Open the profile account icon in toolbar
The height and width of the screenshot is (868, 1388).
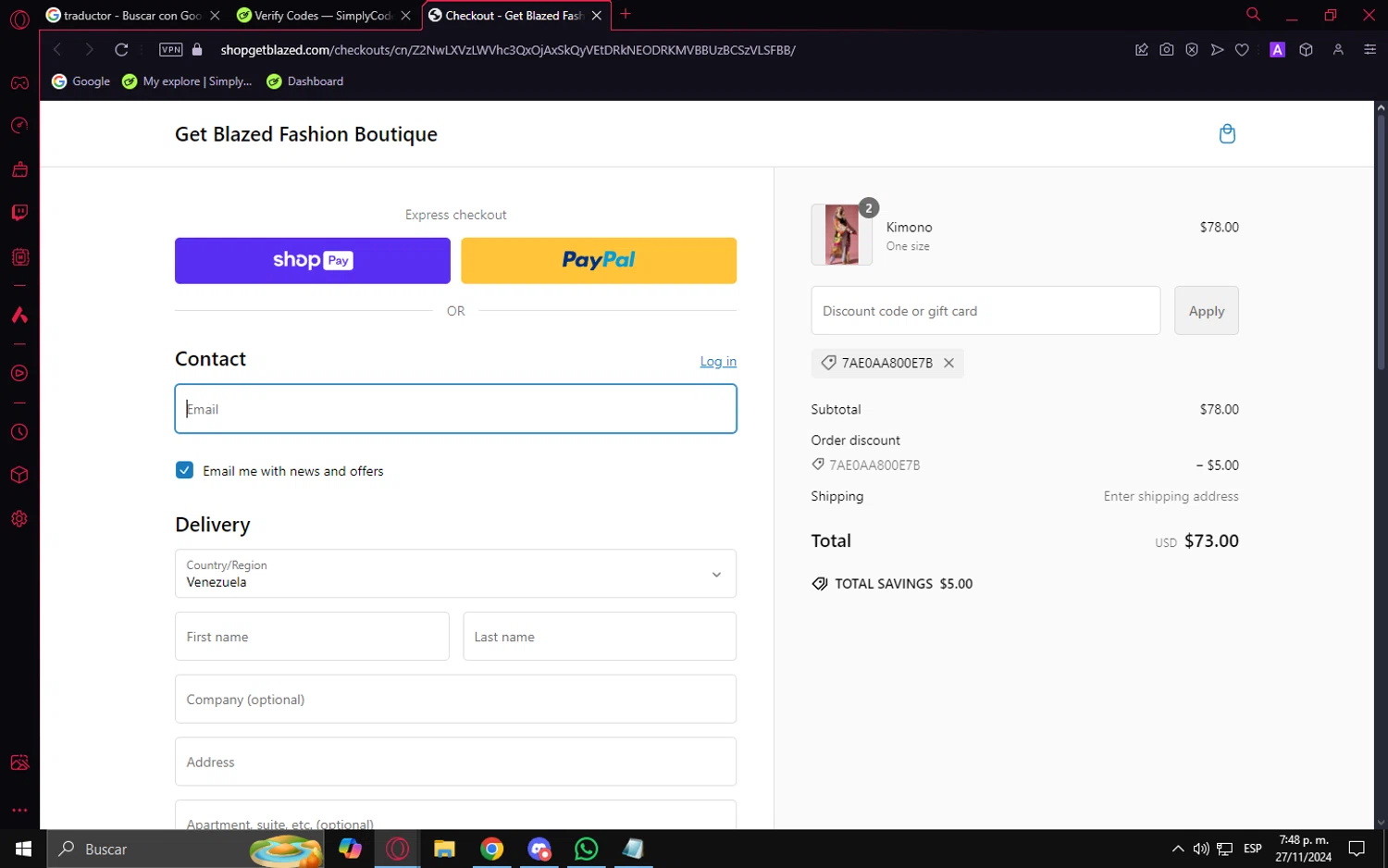pyautogui.click(x=1338, y=50)
